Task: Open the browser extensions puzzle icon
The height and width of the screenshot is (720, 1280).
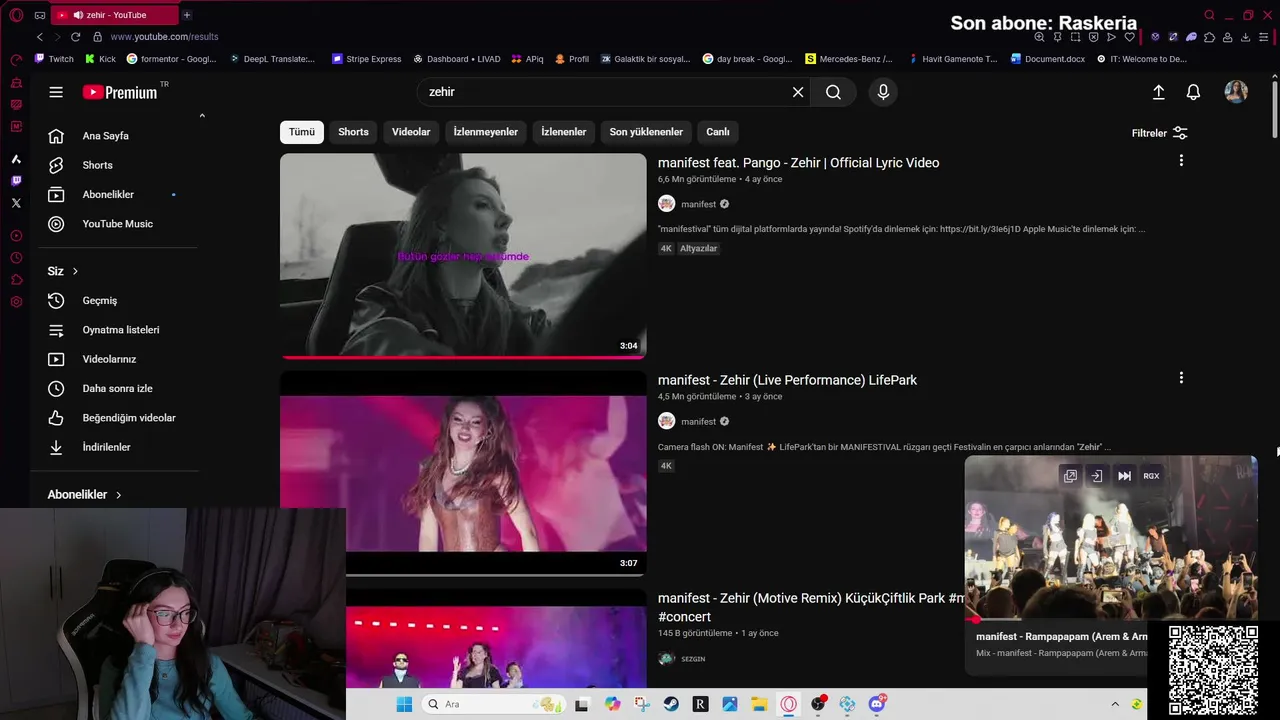Action: click(1209, 37)
